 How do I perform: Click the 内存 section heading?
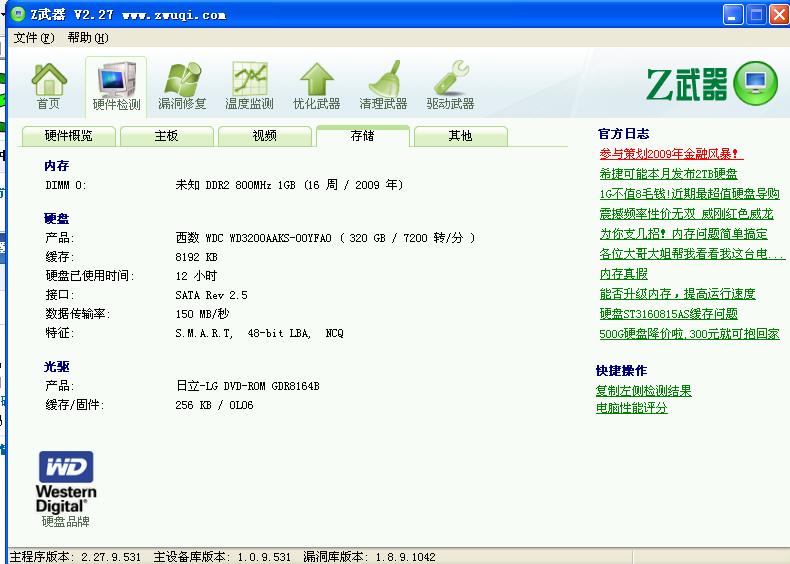coord(56,166)
